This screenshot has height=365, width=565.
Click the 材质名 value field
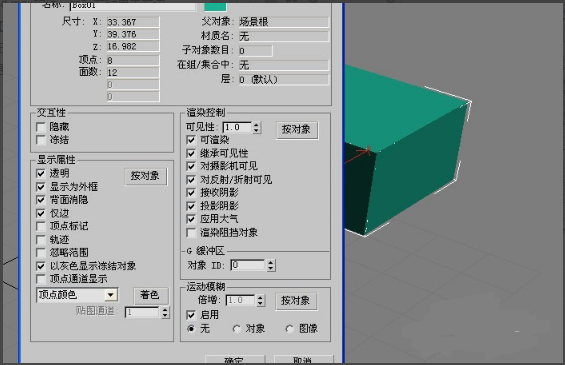[284, 36]
